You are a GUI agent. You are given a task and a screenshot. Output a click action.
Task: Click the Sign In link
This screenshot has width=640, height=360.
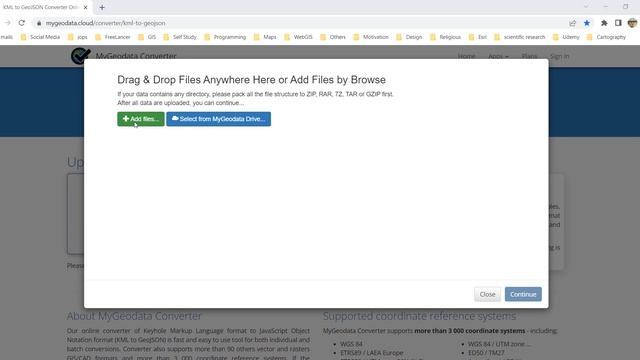(x=559, y=56)
